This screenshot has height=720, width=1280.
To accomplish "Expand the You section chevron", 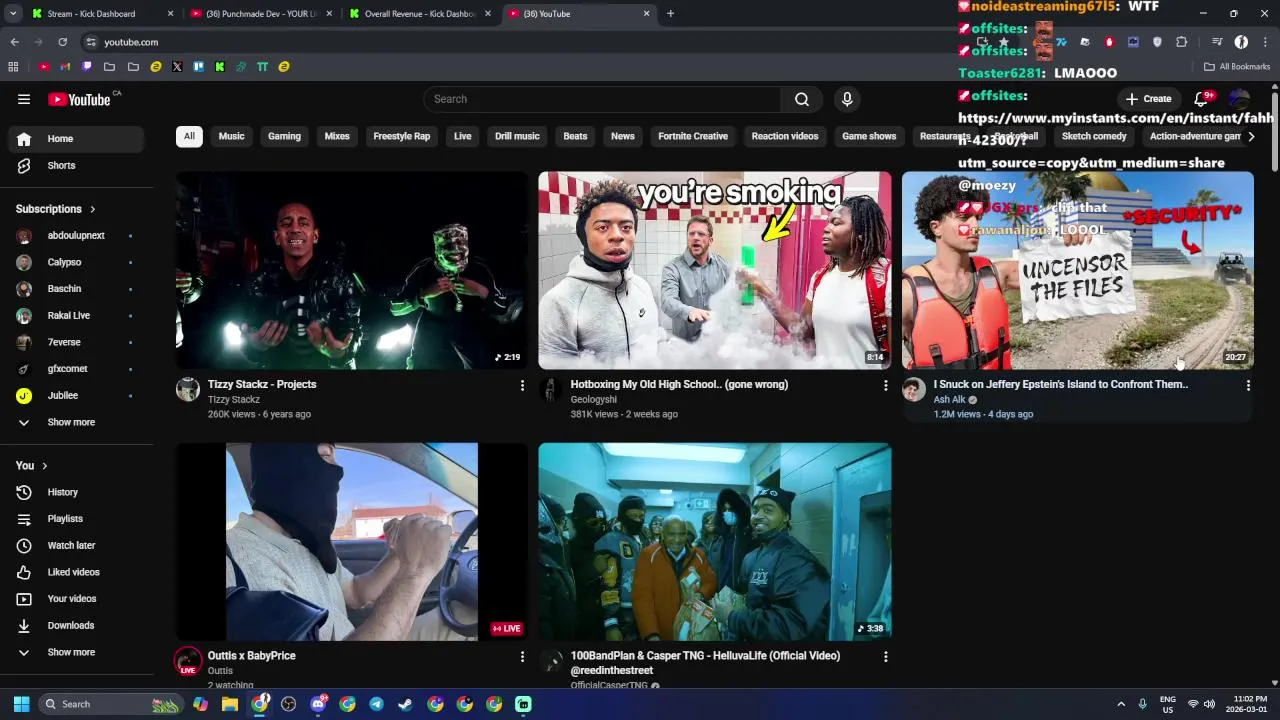I will pos(44,466).
